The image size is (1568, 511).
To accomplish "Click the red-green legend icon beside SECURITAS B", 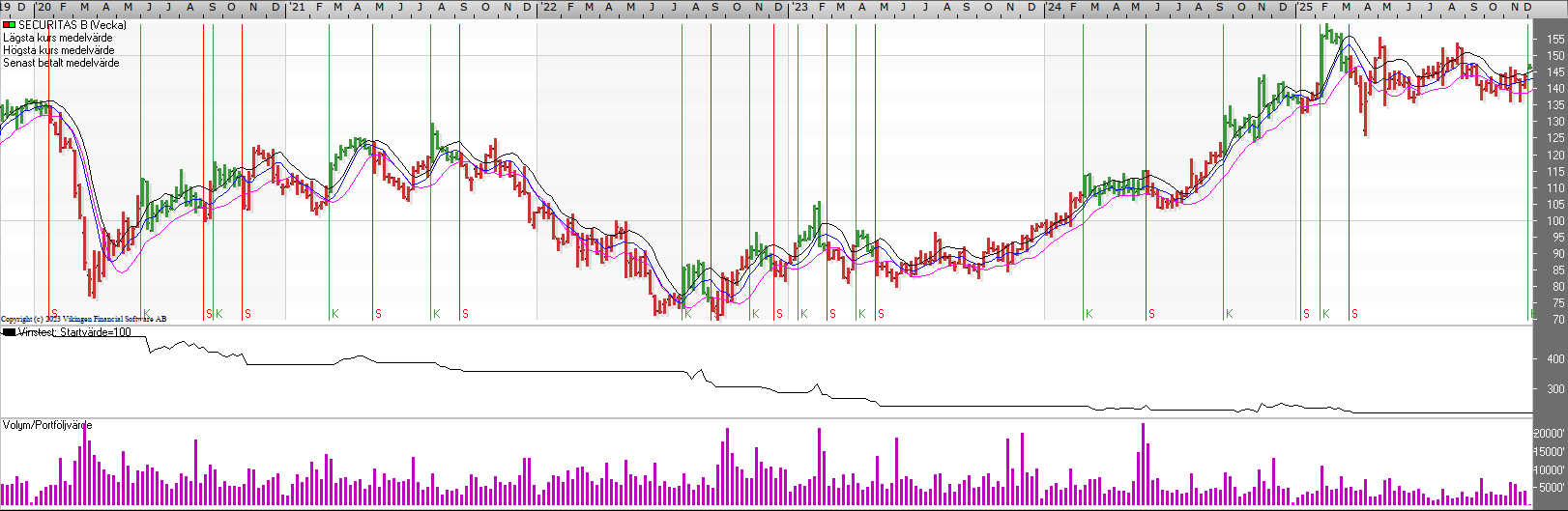I will pyautogui.click(x=9, y=25).
